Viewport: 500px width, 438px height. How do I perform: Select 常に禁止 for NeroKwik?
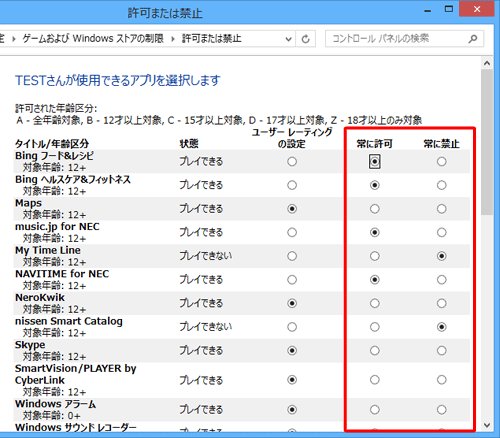442,303
